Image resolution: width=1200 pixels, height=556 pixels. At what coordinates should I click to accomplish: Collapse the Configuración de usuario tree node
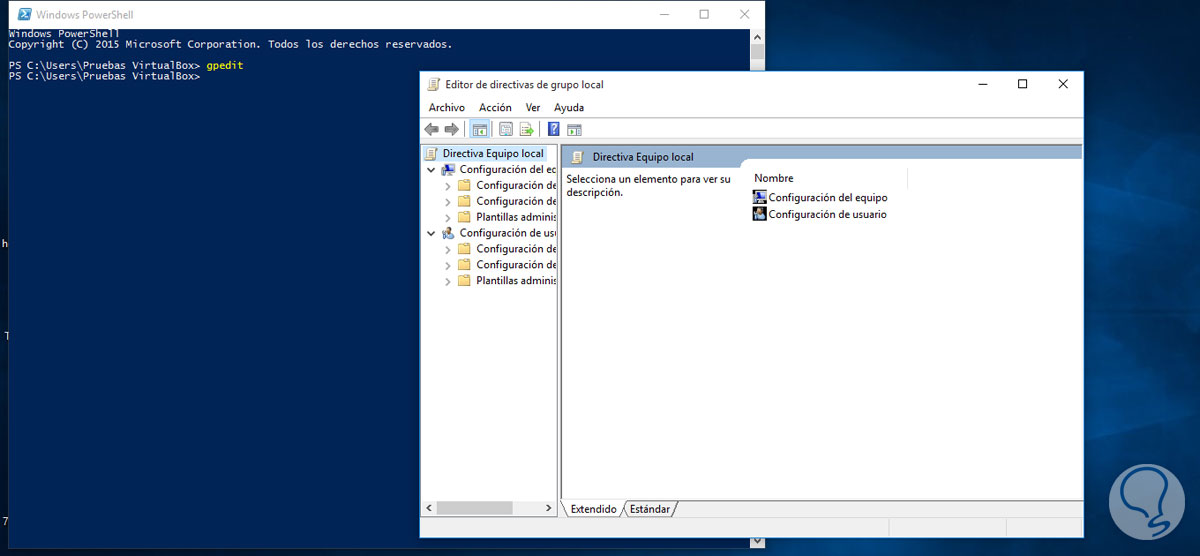click(x=431, y=233)
